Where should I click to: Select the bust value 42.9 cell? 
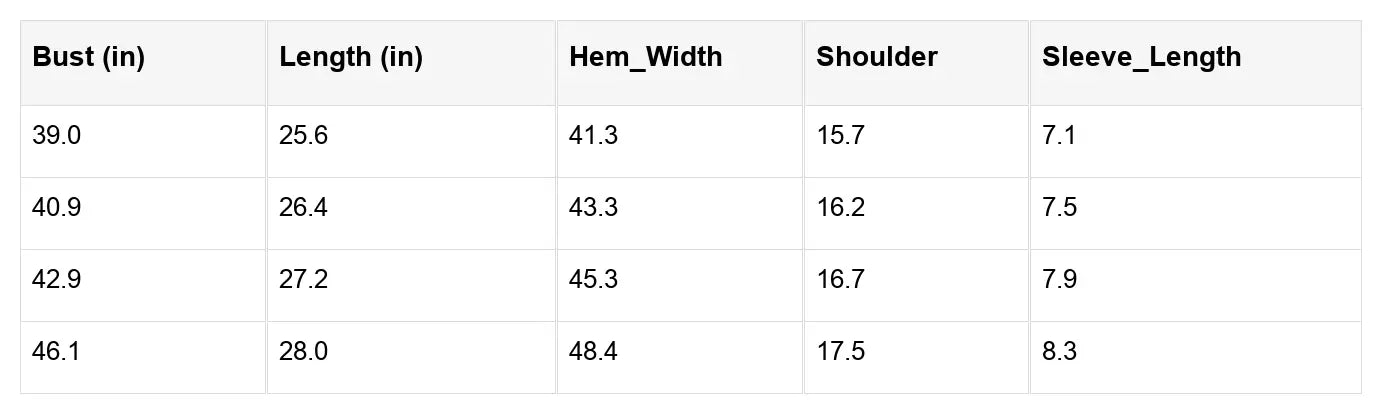(x=56, y=280)
